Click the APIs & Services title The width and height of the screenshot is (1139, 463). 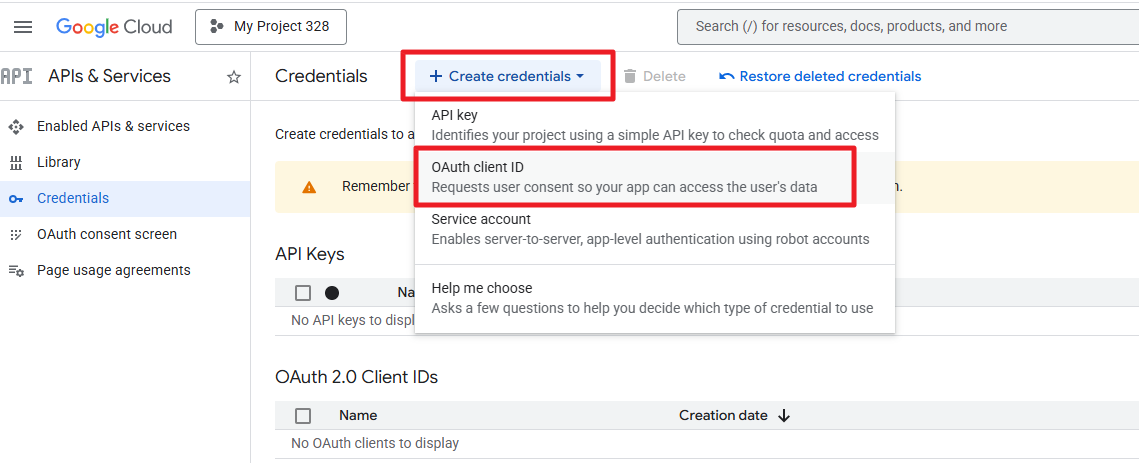110,76
